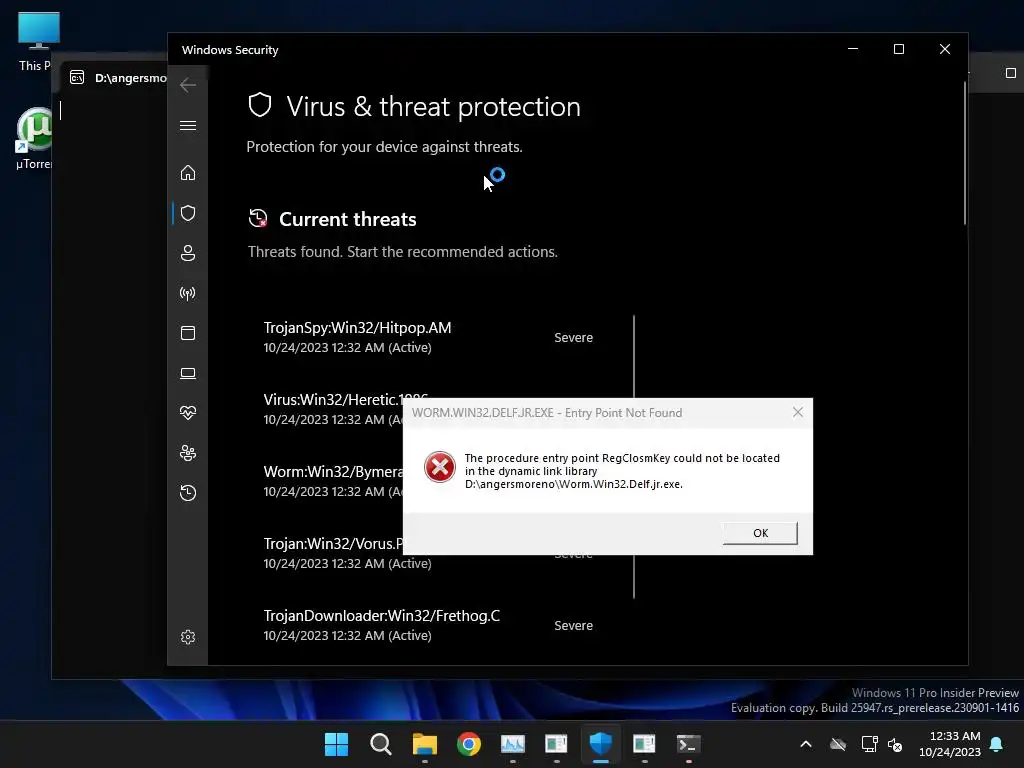This screenshot has width=1024, height=768.
Task: Open App & browser control in the sidebar
Action: 187,333
